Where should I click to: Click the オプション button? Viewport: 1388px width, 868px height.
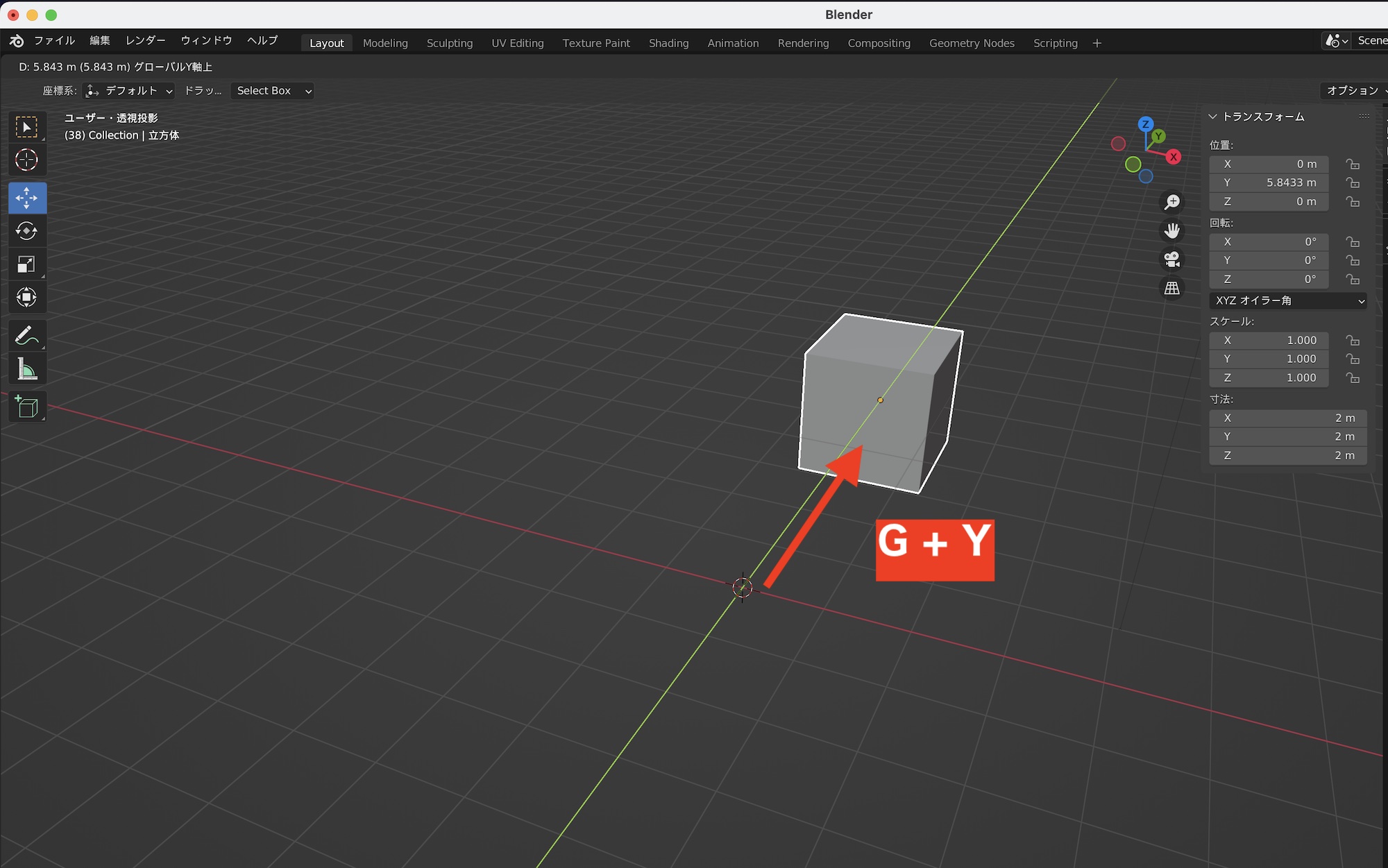point(1353,91)
